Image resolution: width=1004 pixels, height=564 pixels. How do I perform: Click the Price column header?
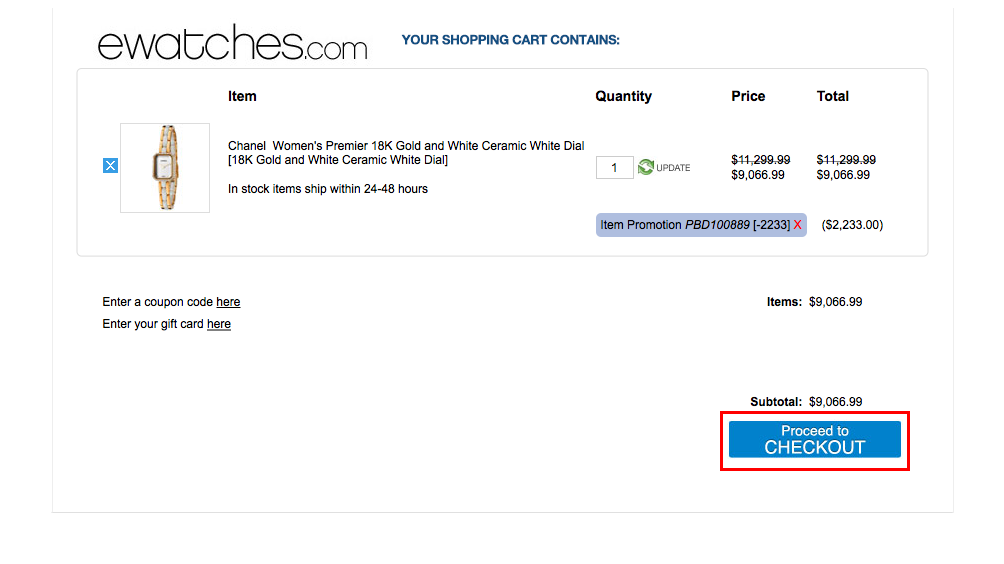748,96
